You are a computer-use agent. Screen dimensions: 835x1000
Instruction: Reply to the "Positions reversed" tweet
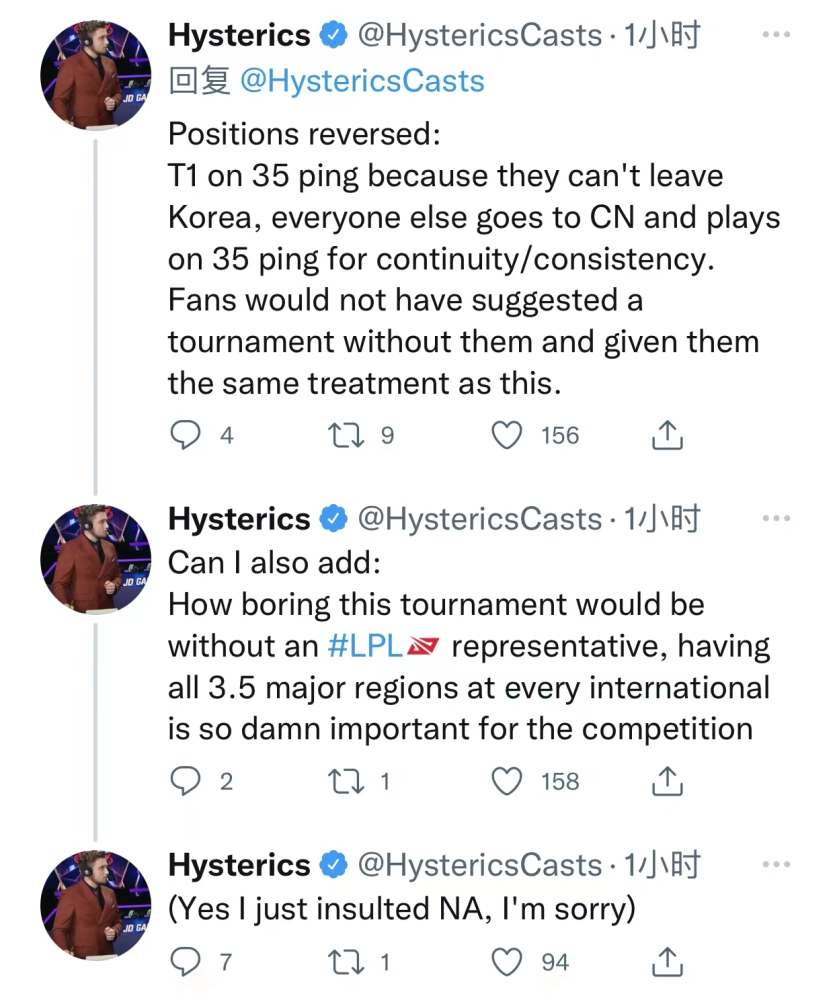(x=185, y=435)
